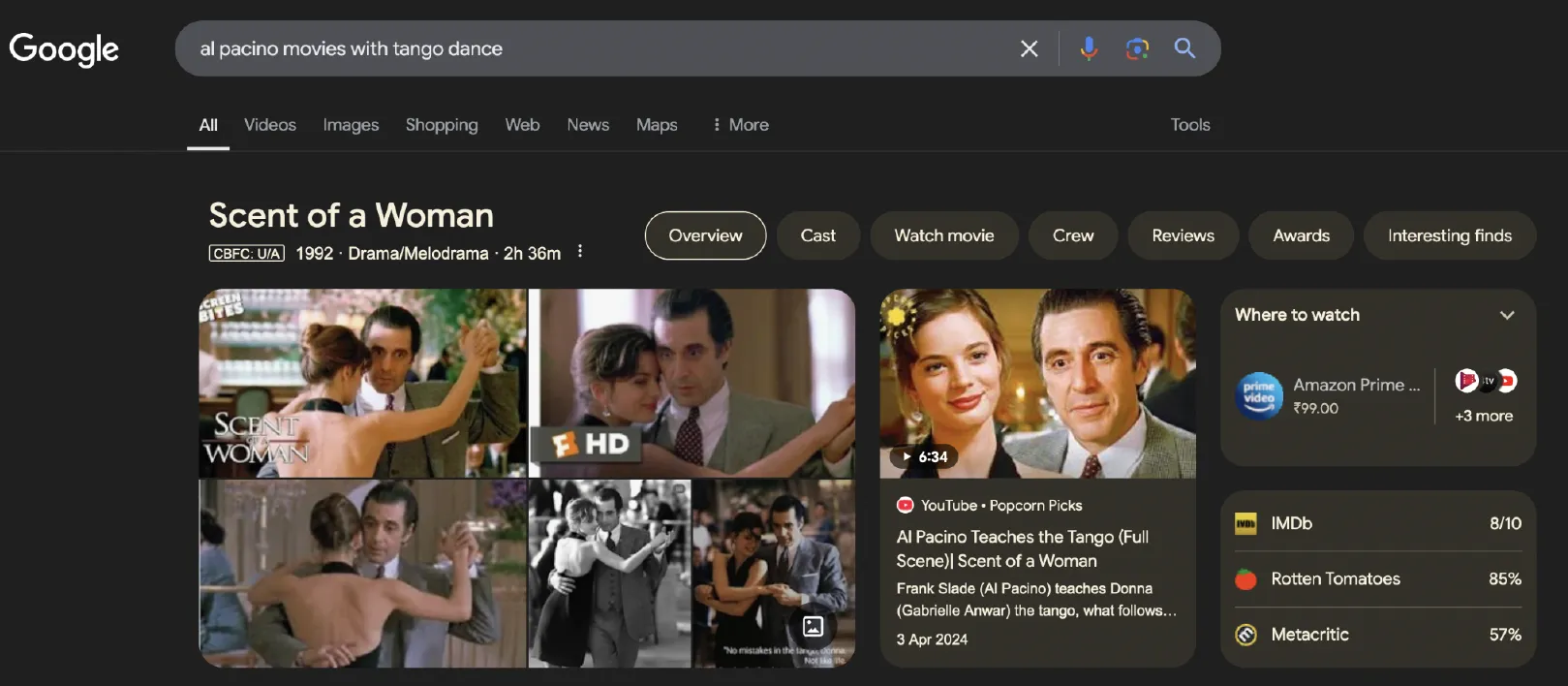Image resolution: width=1568 pixels, height=686 pixels.
Task: Open the three-dot options beside movie runtime
Action: pyautogui.click(x=580, y=252)
